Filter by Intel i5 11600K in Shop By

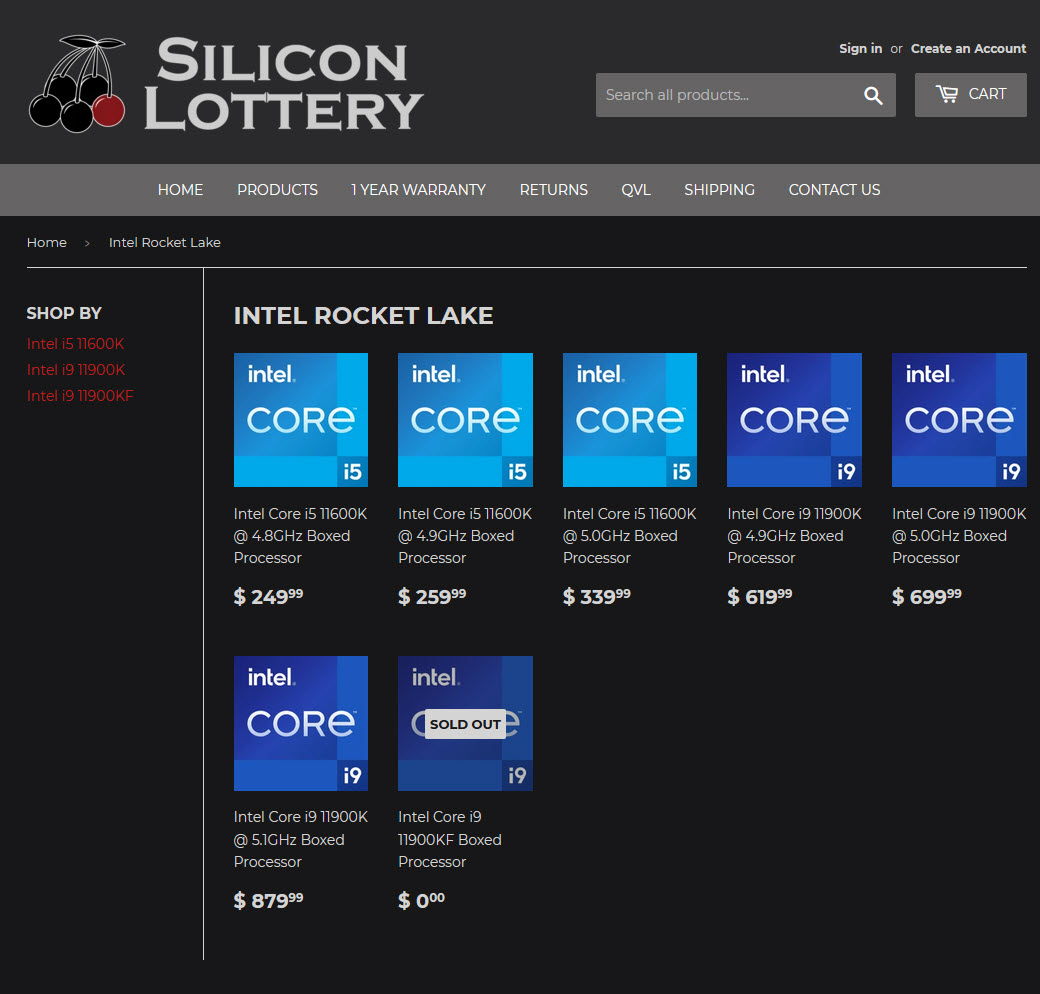click(75, 343)
